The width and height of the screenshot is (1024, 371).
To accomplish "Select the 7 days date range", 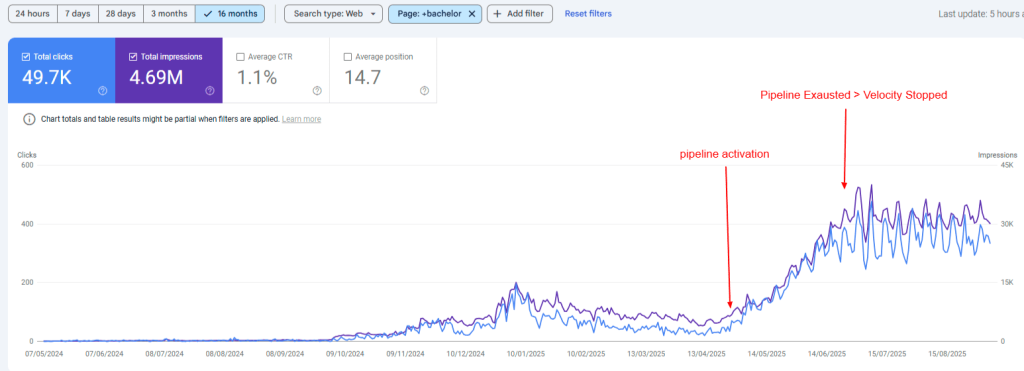I will [78, 14].
